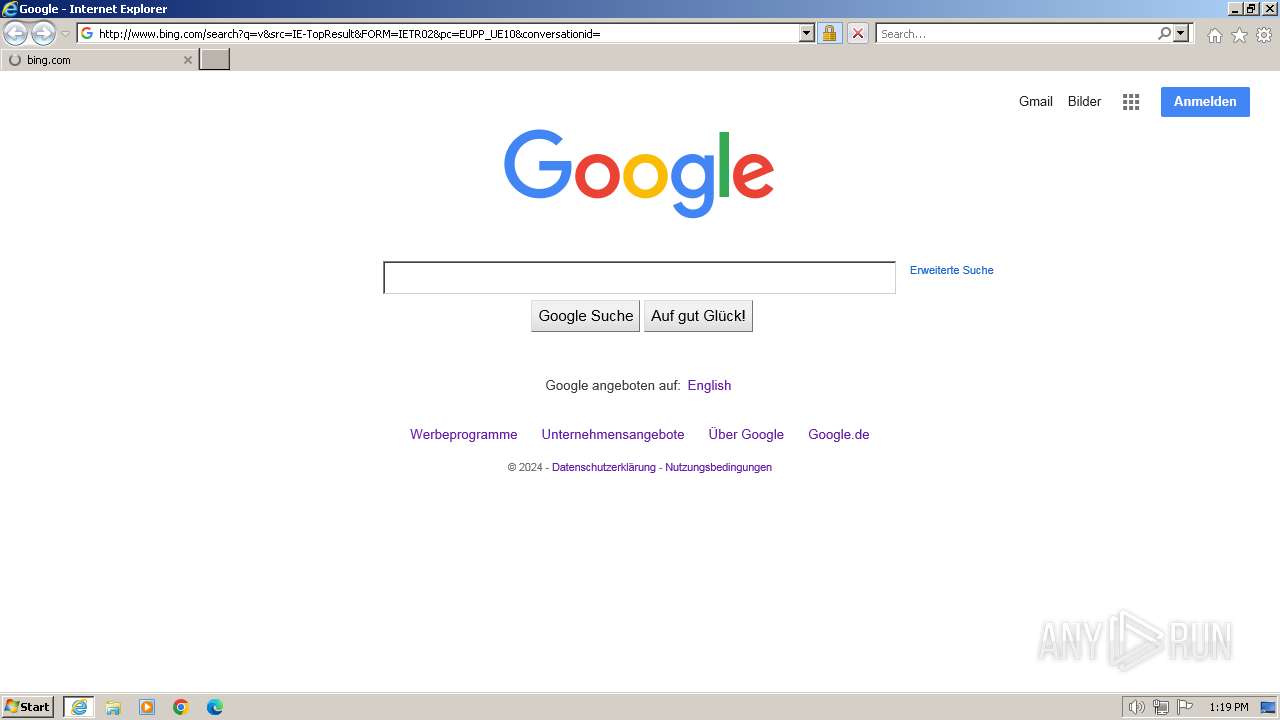
Task: Open the Gmail link
Action: 1036,101
